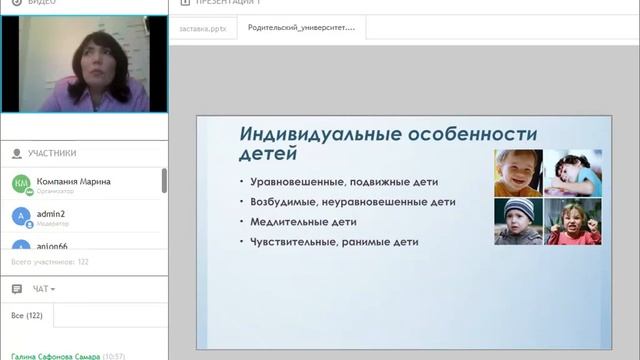The image size is (640, 360).
Task: Click the angry child photo on slide
Action: click(573, 222)
